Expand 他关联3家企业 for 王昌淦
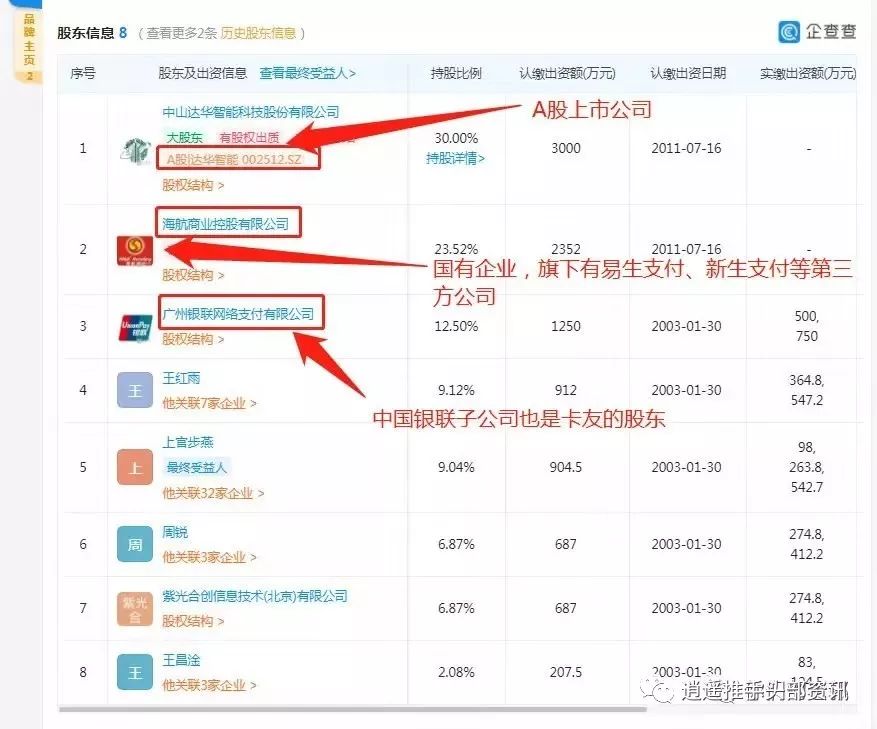877x729 pixels. tap(209, 685)
